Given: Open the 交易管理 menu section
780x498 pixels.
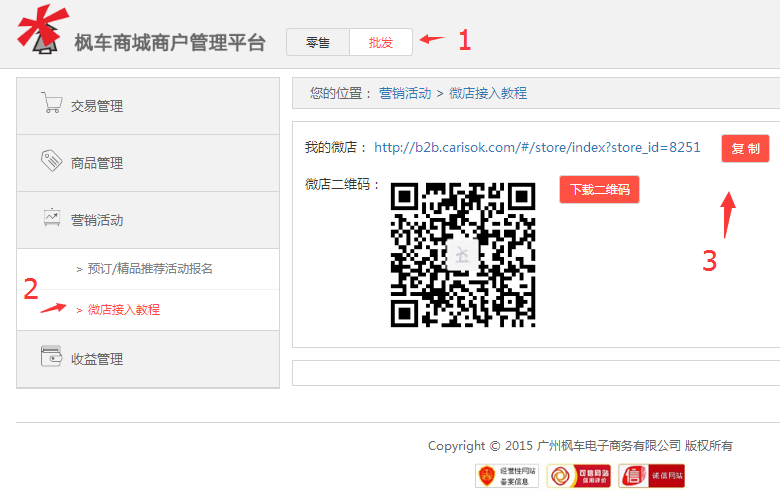Looking at the screenshot, I should 148,106.
